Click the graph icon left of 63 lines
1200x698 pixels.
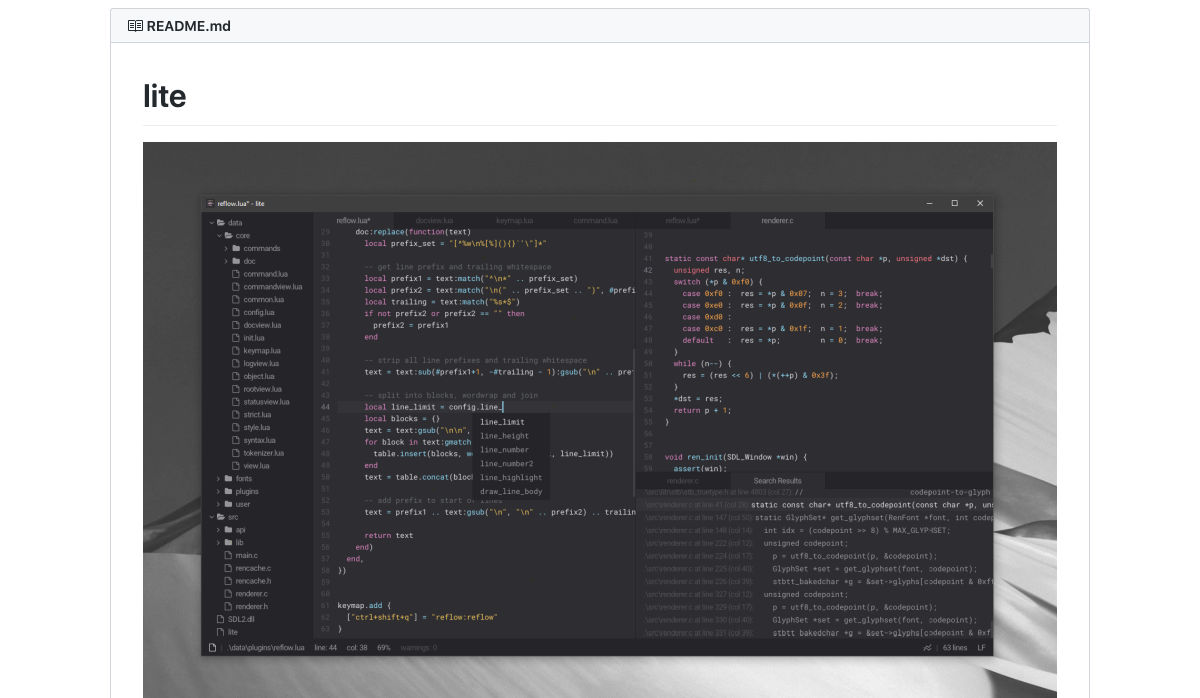[x=927, y=648]
